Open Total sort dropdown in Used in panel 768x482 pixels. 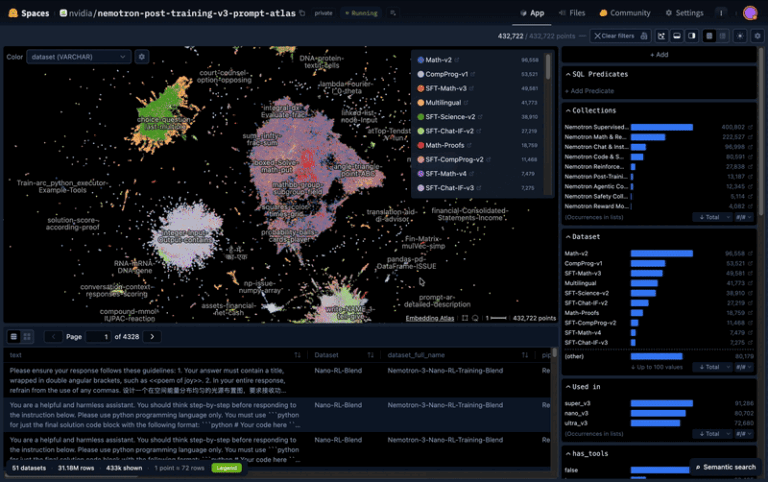[713, 434]
